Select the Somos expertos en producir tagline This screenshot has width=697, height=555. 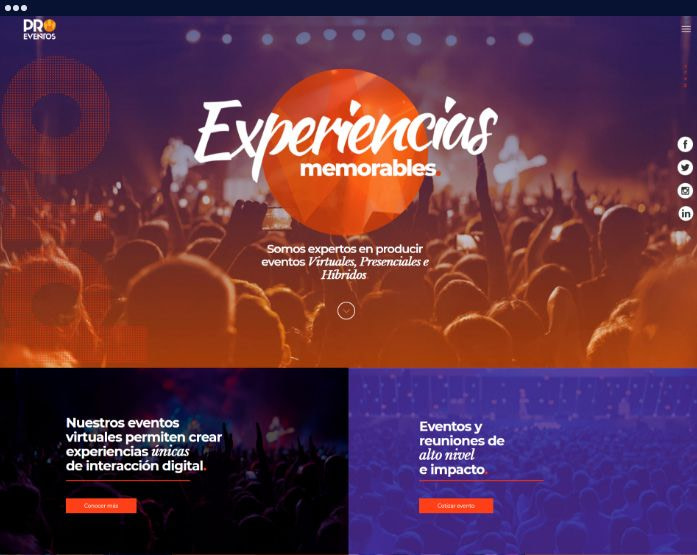tap(344, 249)
